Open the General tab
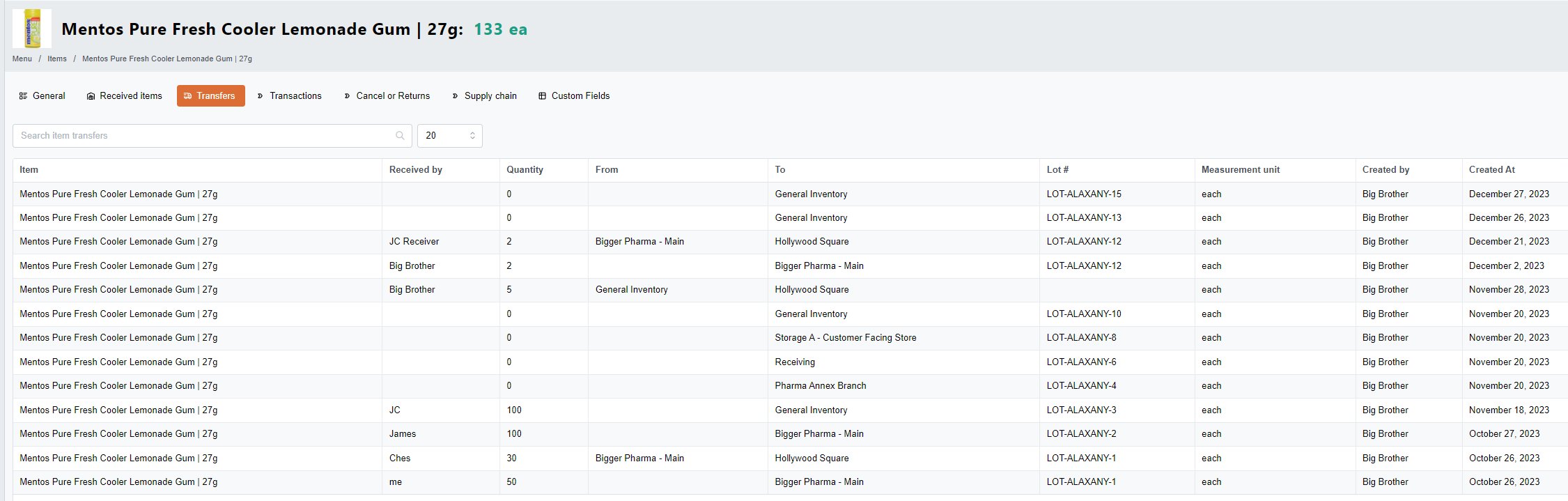Image resolution: width=1568 pixels, height=501 pixels. [42, 95]
